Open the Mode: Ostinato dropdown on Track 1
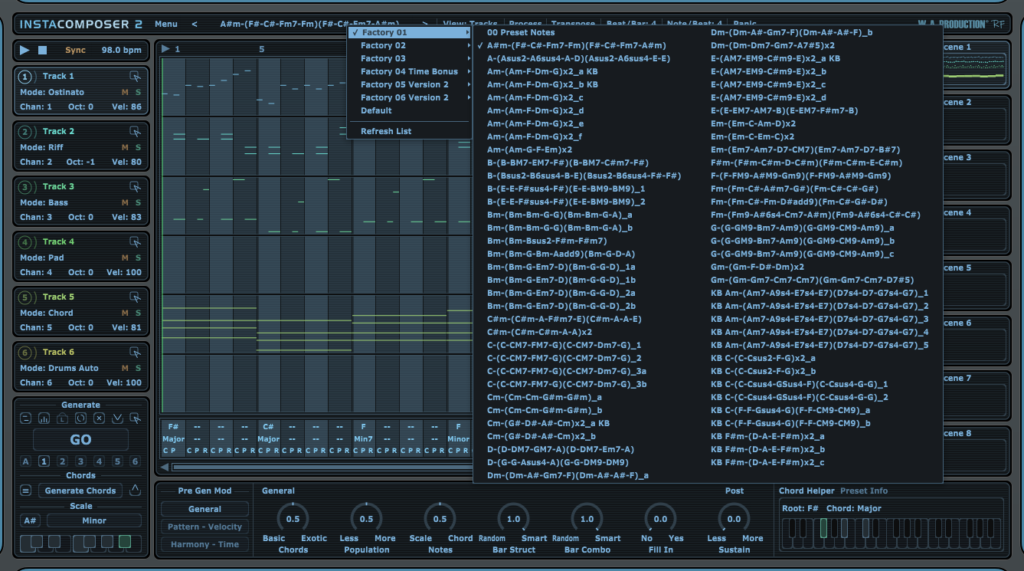 (x=52, y=92)
